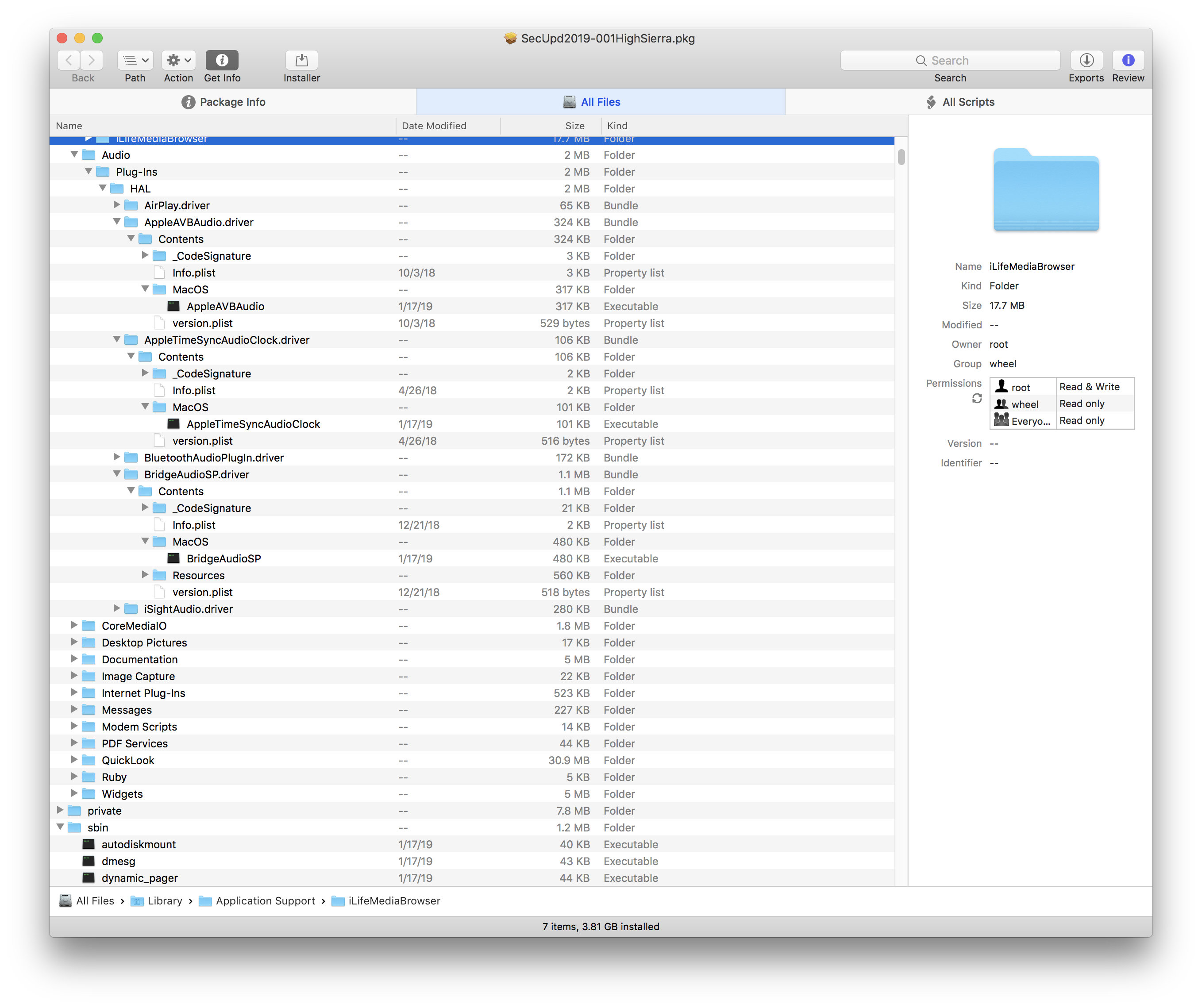Switch to the Package Info tab
The height and width of the screenshot is (1008, 1202).
point(233,102)
